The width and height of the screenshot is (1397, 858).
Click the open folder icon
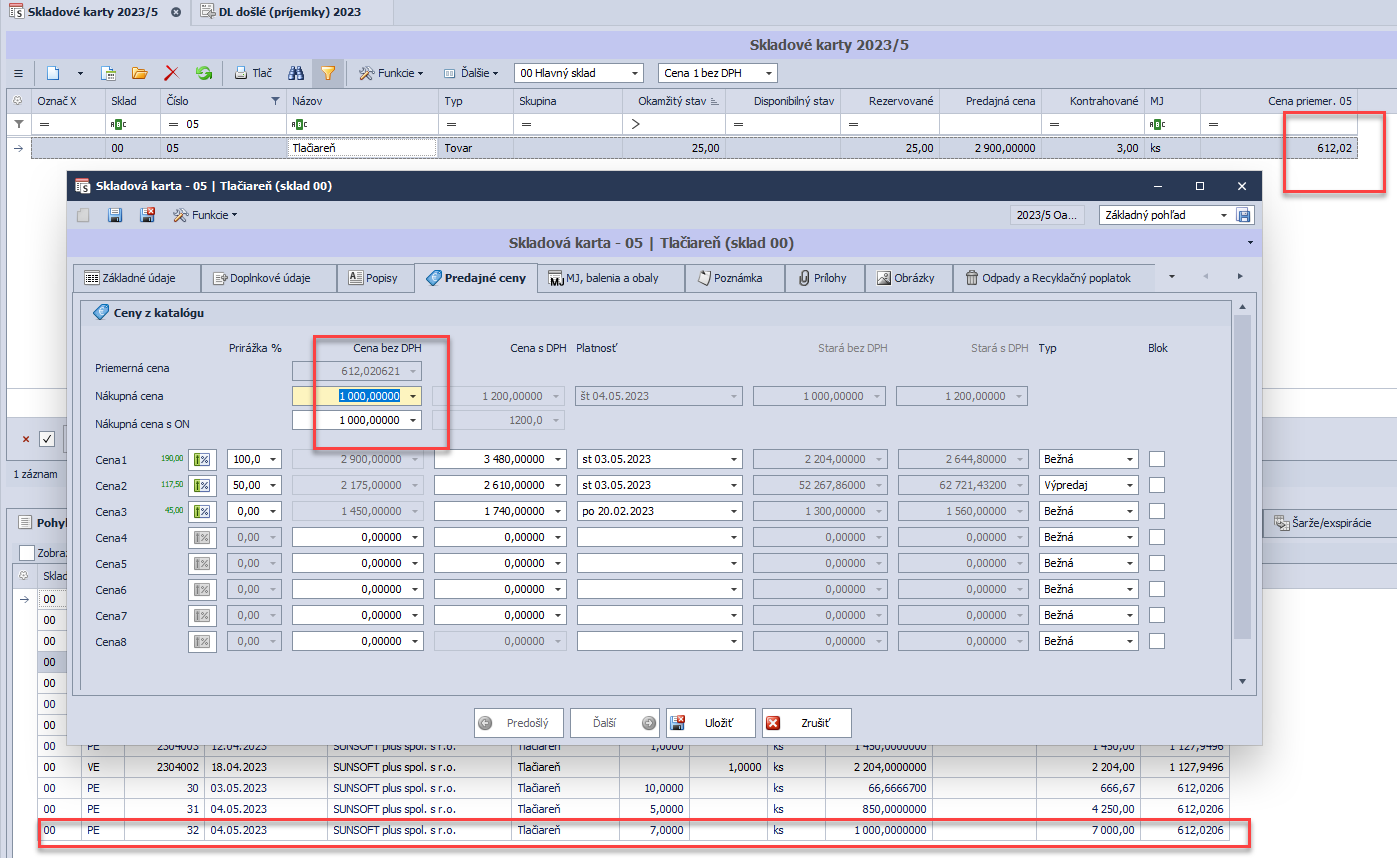click(139, 73)
